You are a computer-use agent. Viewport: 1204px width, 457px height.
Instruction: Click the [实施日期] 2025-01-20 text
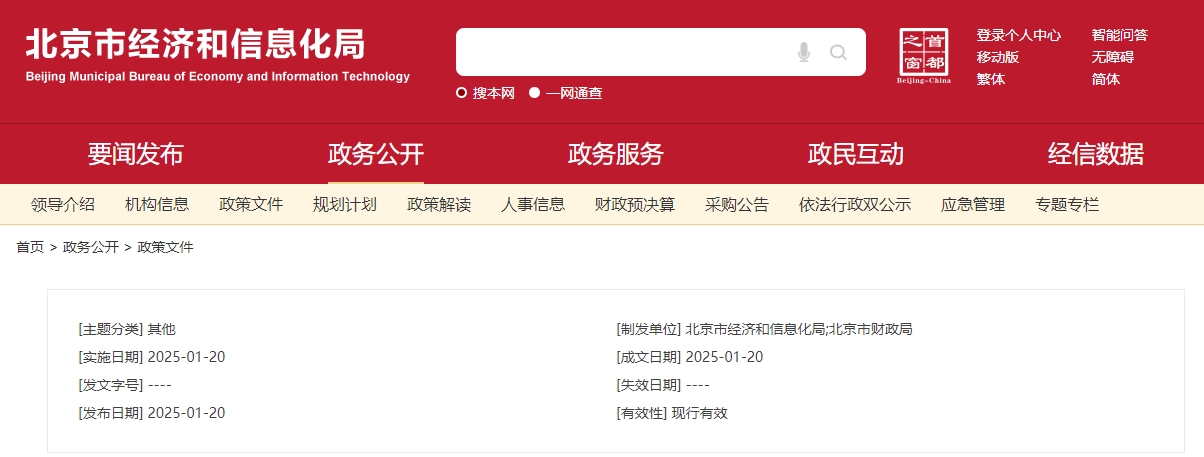point(152,357)
